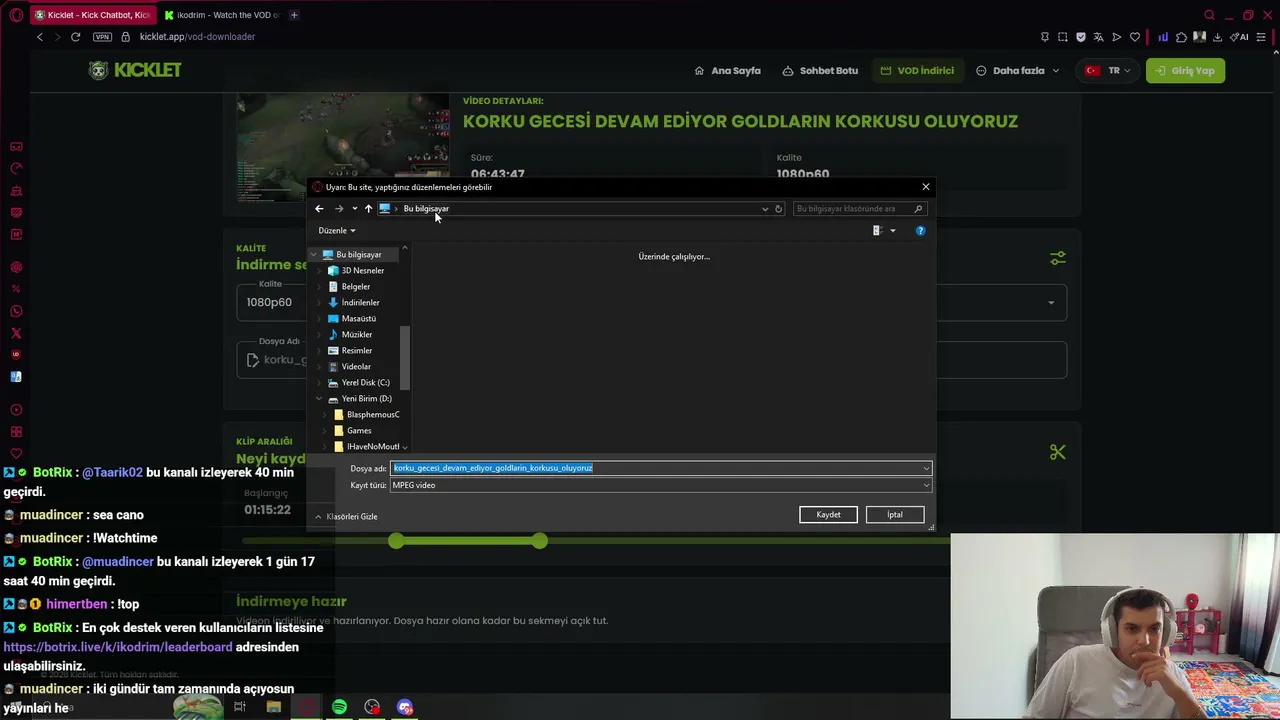Open Discord from the taskbar
The width and height of the screenshot is (1280, 720).
pos(405,707)
